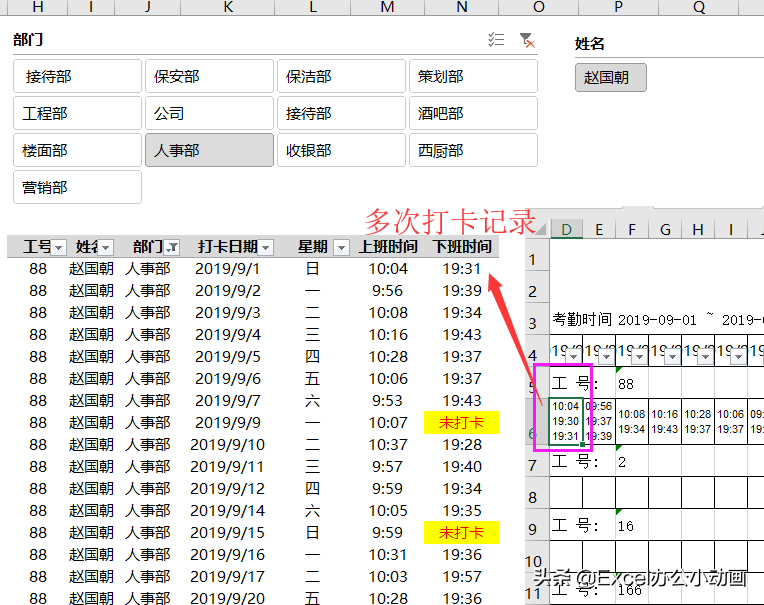Select column K header in top sheet
Viewport: 764px width, 605px height.
click(228, 7)
